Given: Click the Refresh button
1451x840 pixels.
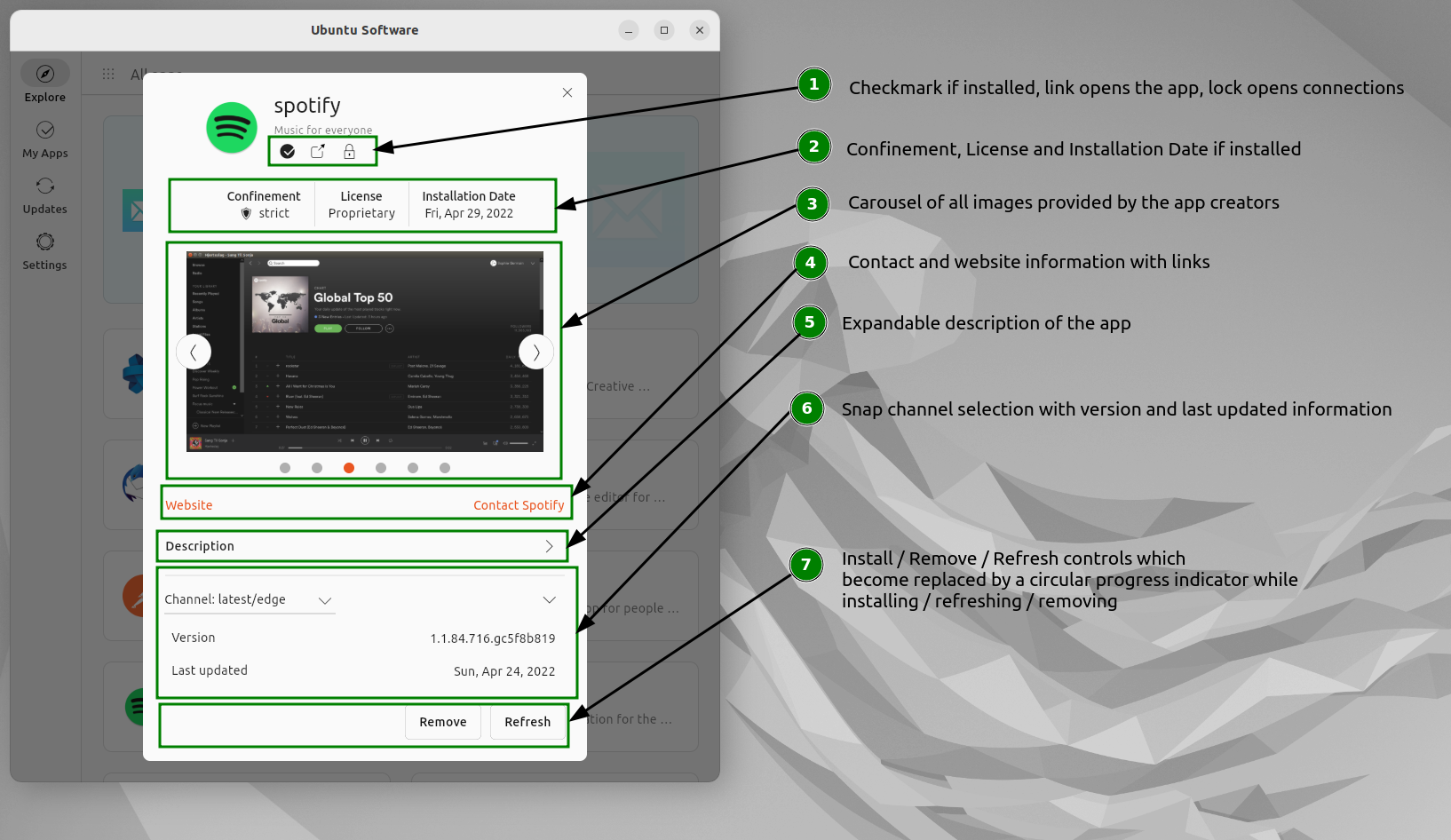Looking at the screenshot, I should (527, 722).
